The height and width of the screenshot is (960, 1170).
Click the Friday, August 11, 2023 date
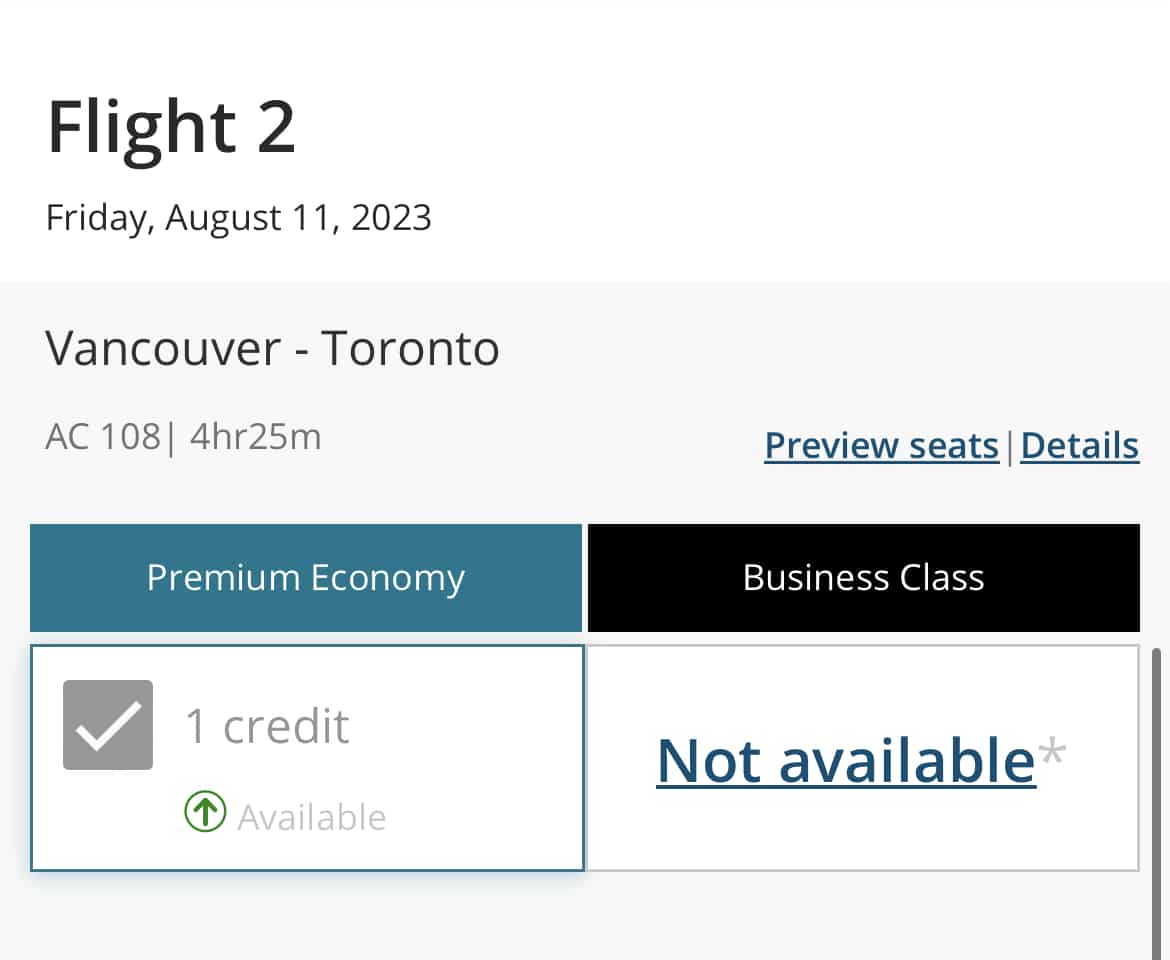(239, 219)
